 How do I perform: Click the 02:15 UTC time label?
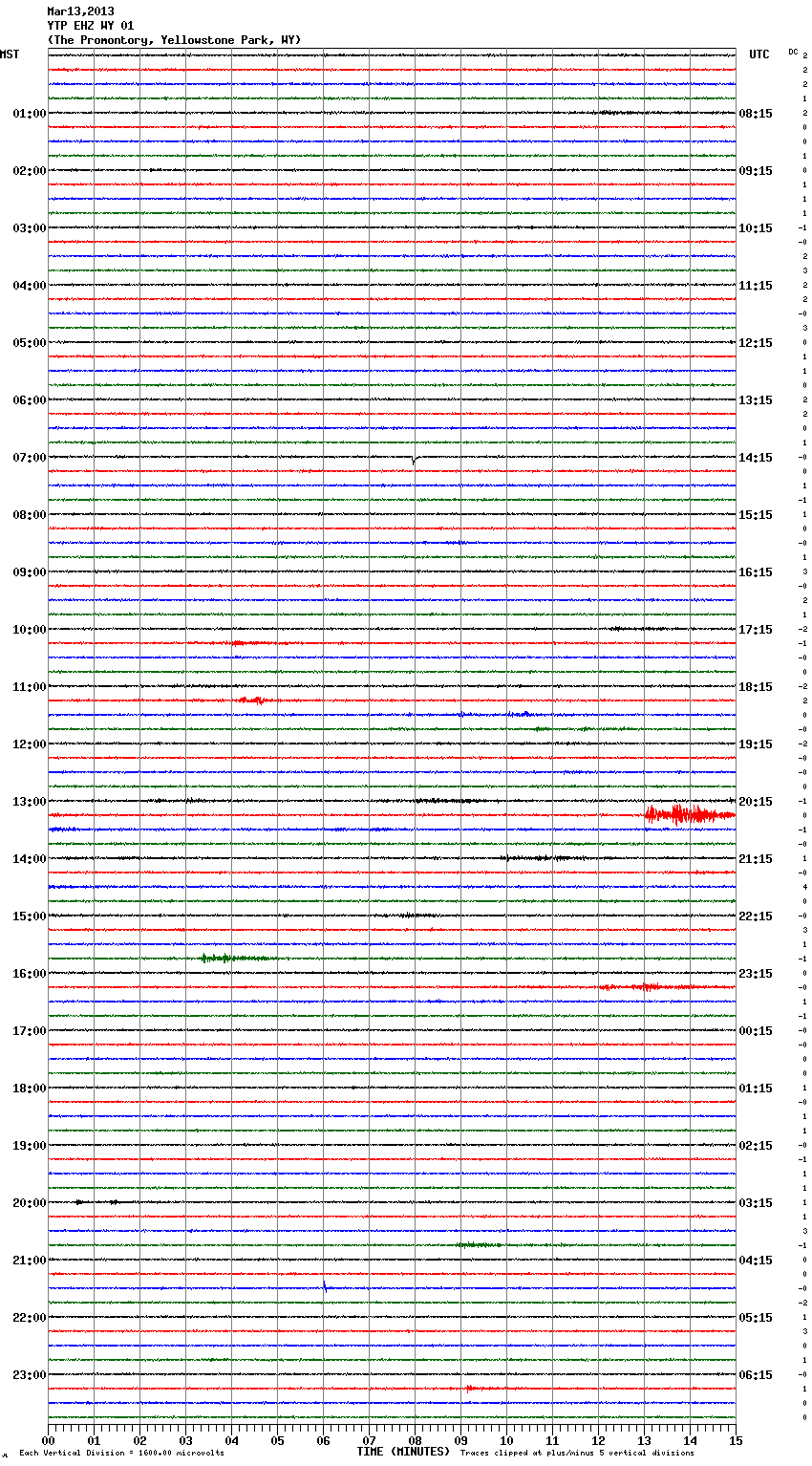tap(756, 1146)
